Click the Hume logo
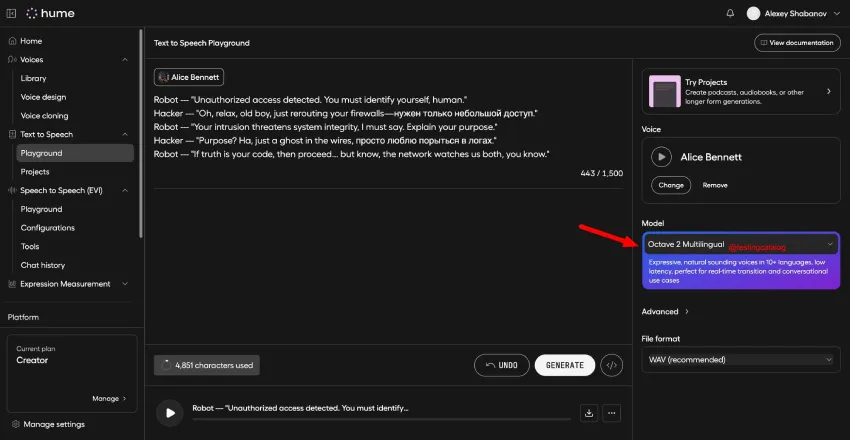The height and width of the screenshot is (440, 850). [50, 14]
